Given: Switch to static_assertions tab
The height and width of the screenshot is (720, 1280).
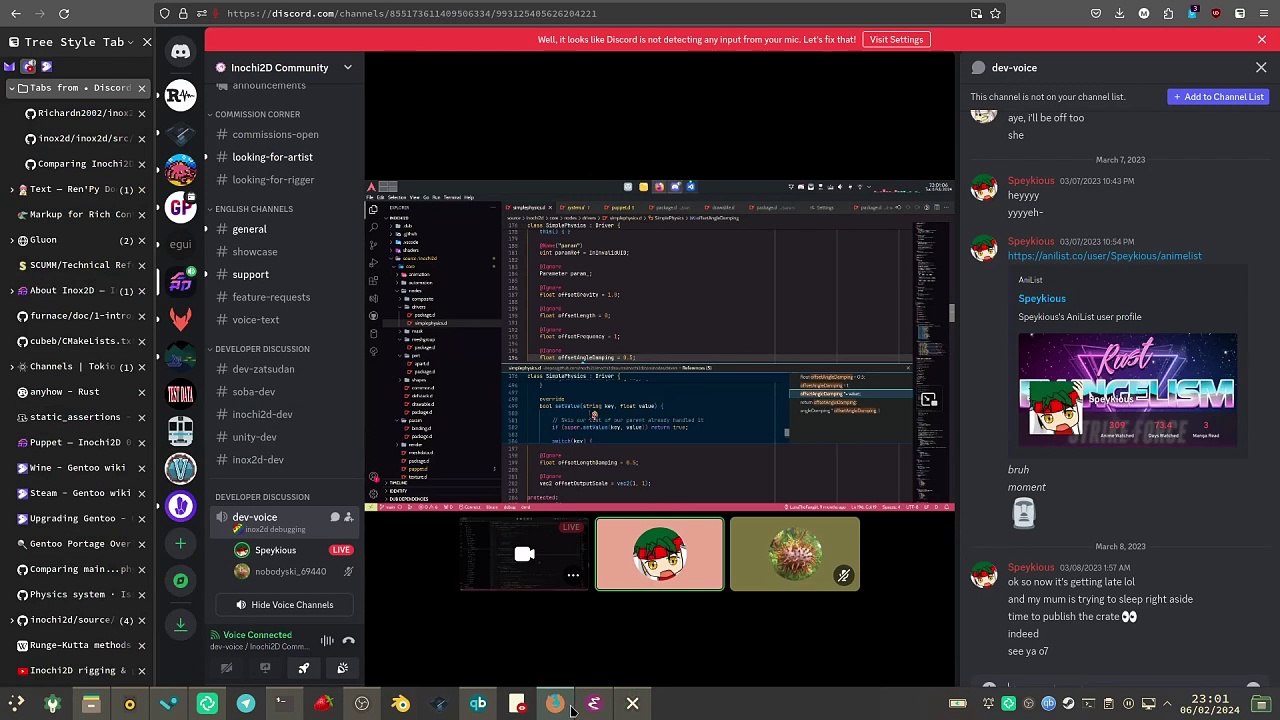Looking at the screenshot, I should pos(78,417).
